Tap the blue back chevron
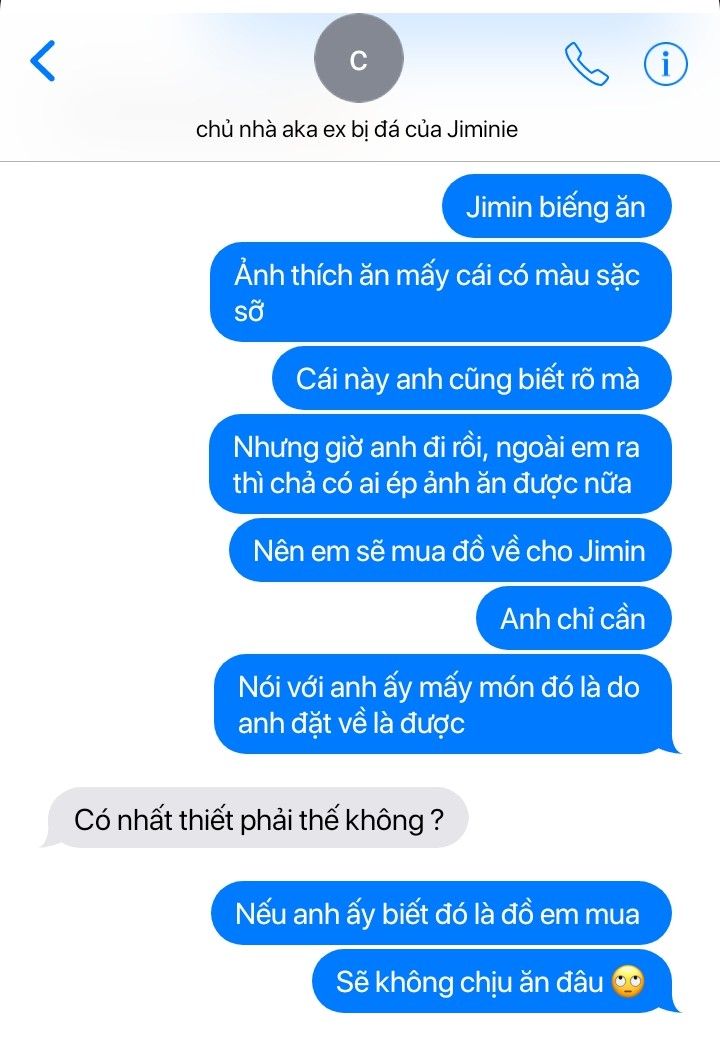The image size is (720, 1041). [43, 60]
